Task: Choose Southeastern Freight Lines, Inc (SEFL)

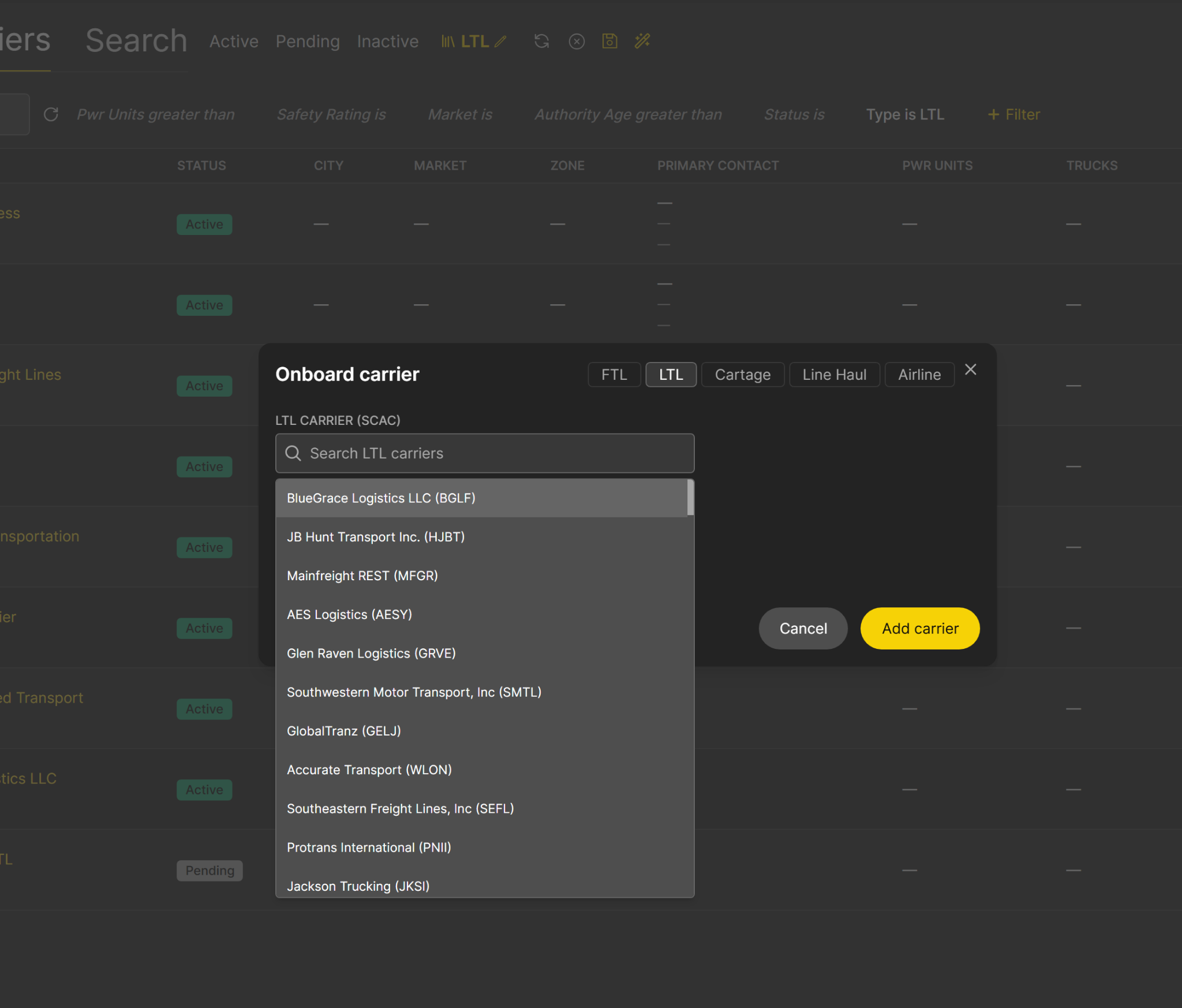Action: click(400, 809)
